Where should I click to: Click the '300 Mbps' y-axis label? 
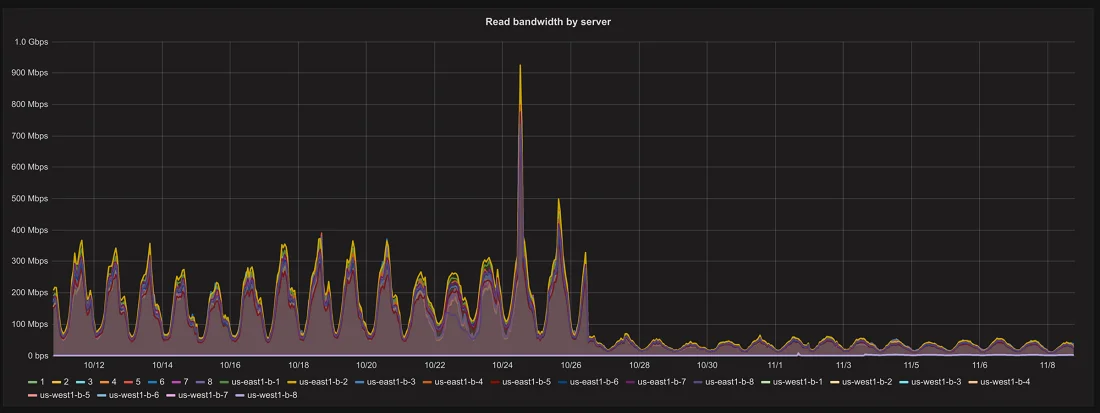(x=32, y=262)
